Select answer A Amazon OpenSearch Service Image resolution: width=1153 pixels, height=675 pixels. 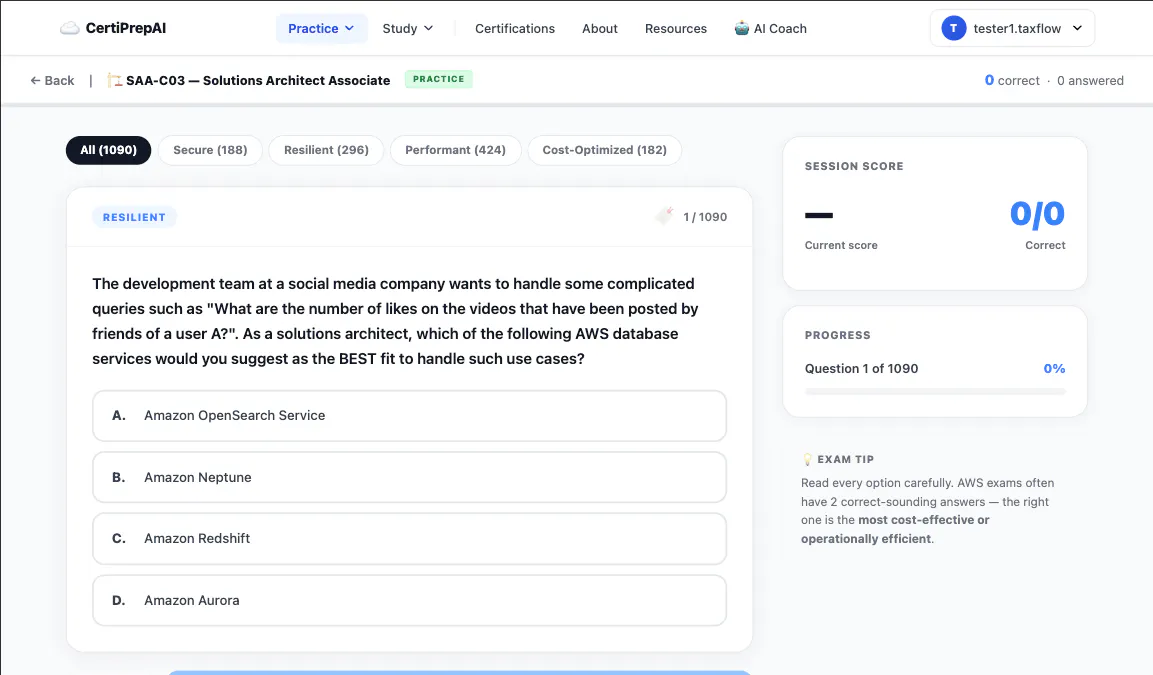click(410, 415)
